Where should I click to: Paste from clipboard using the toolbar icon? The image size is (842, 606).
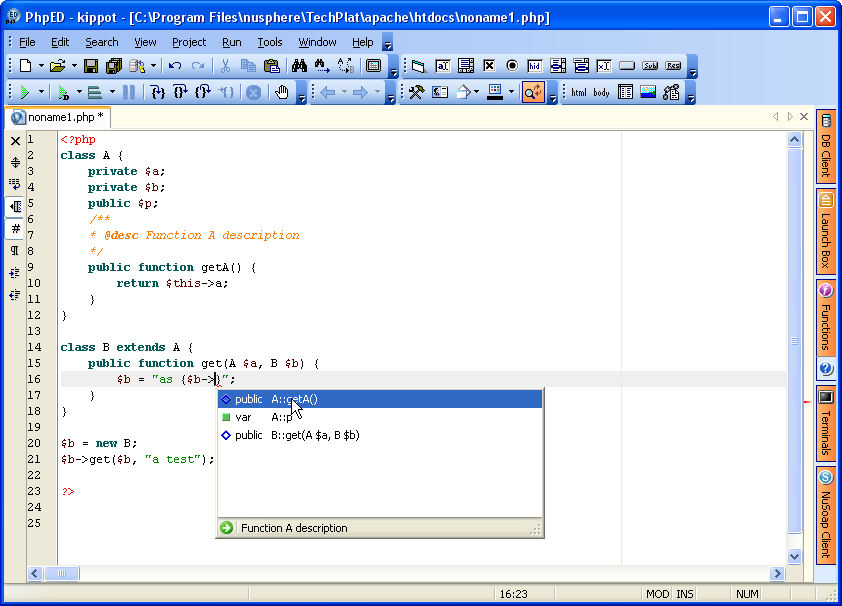click(272, 66)
